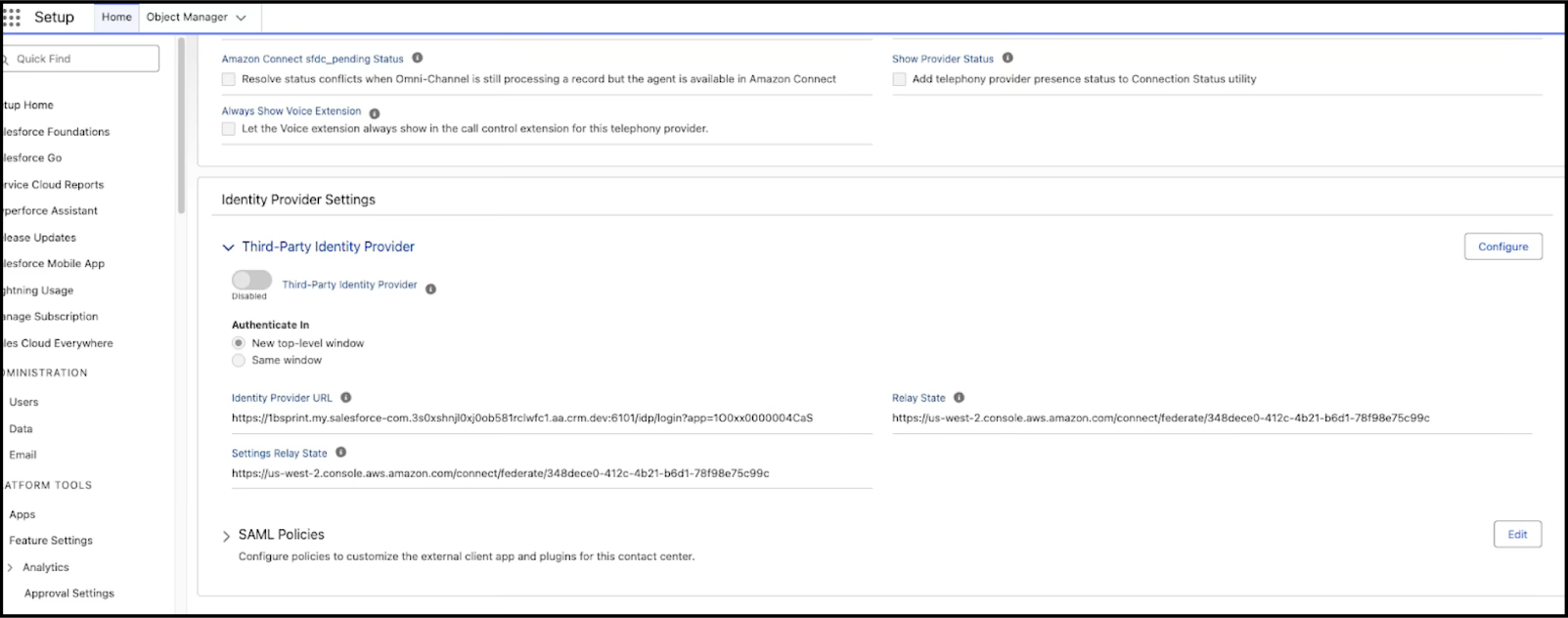Image resolution: width=1568 pixels, height=618 pixels.
Task: Check Resolve status conflicts checkbox
Action: (x=228, y=79)
